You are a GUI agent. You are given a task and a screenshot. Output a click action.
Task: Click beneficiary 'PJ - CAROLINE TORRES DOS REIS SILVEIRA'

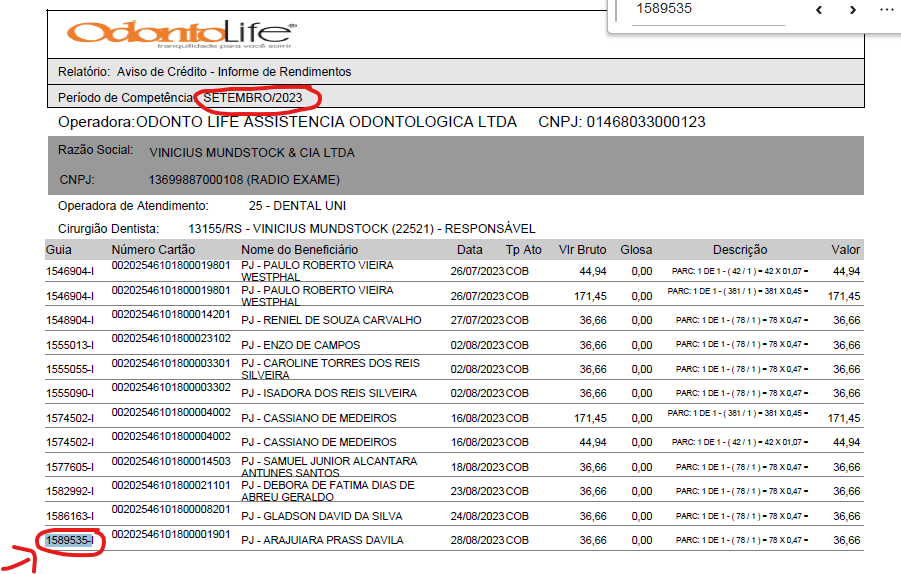coord(330,369)
